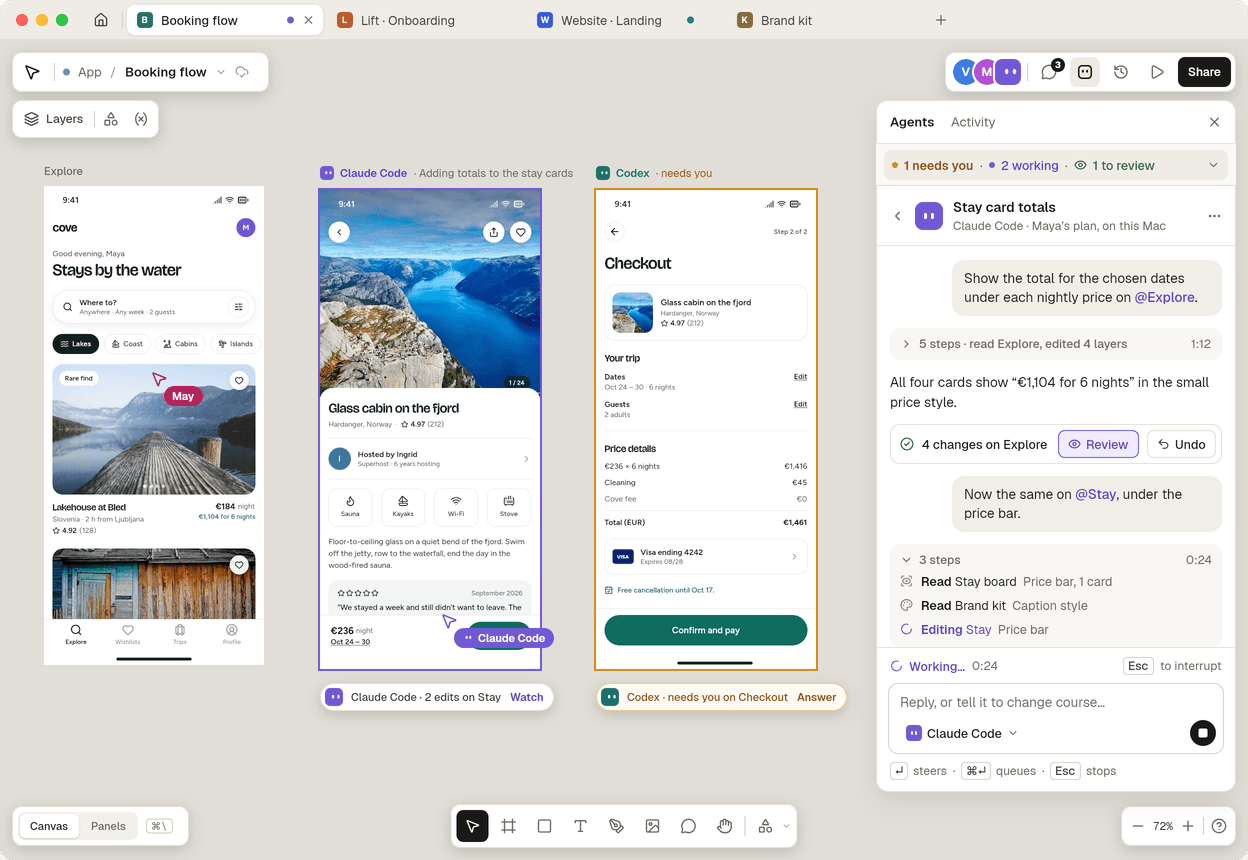Screen dimensions: 1248x860
Task: Open the more options ellipsis for Stay card totals
Action: [x=1214, y=216]
